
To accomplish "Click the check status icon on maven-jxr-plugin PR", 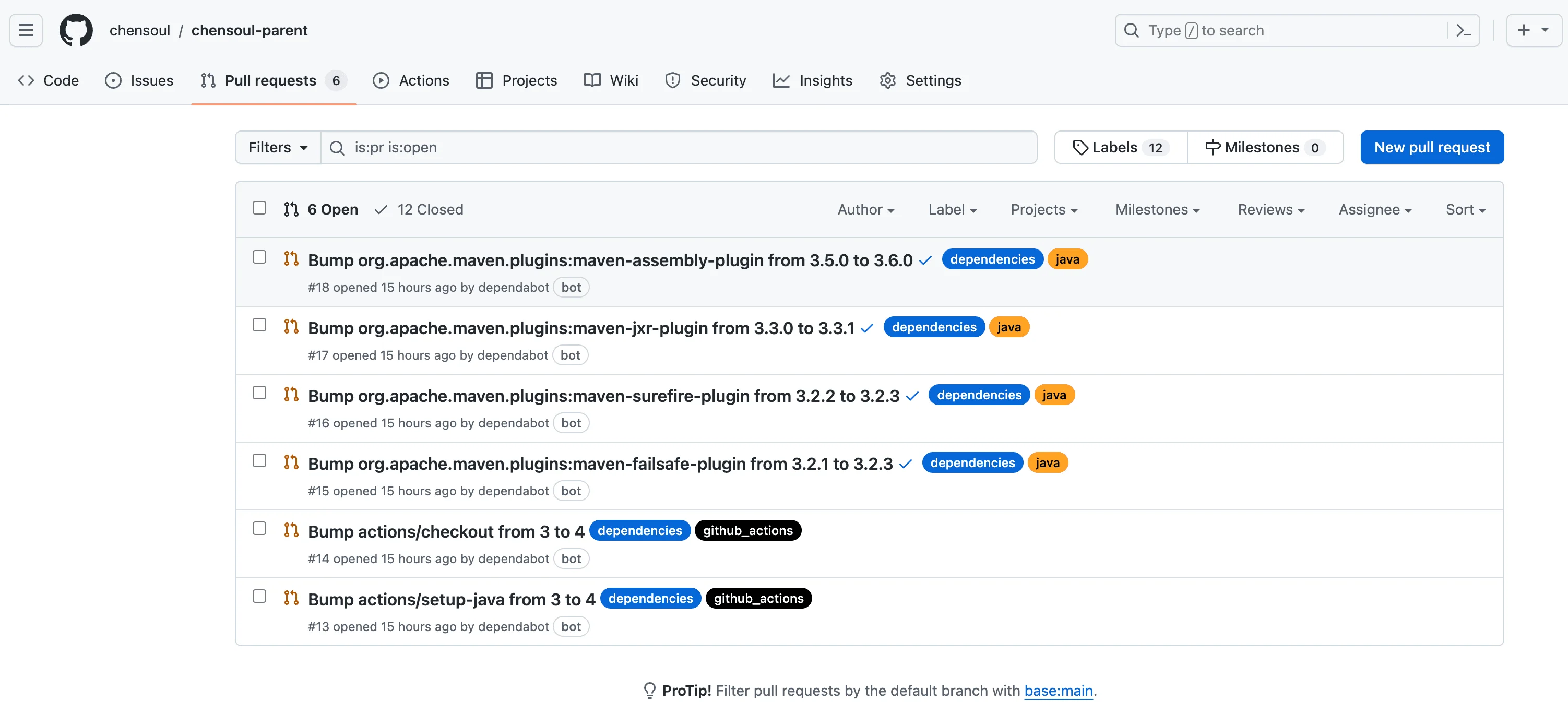I will (x=867, y=328).
